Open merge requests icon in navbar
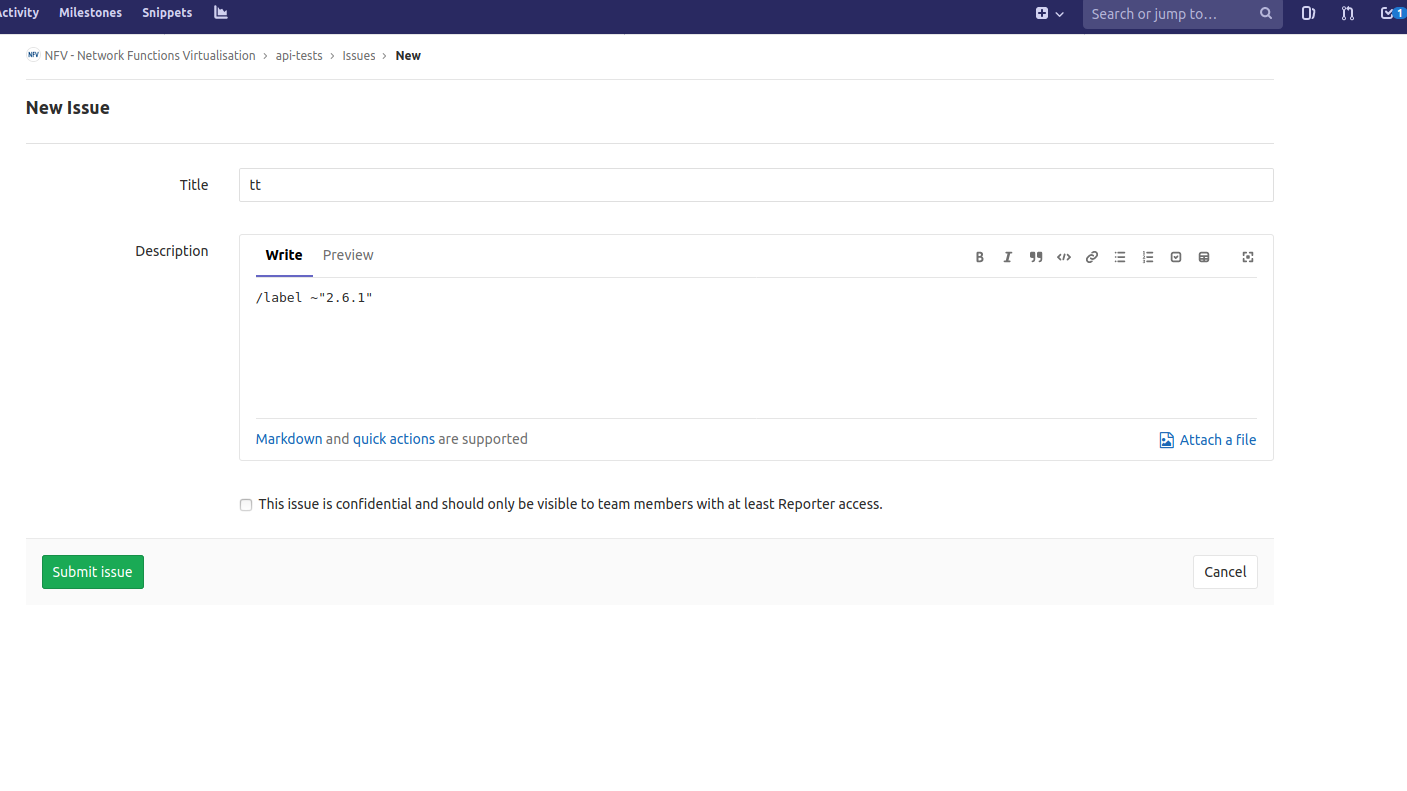 pyautogui.click(x=1348, y=14)
